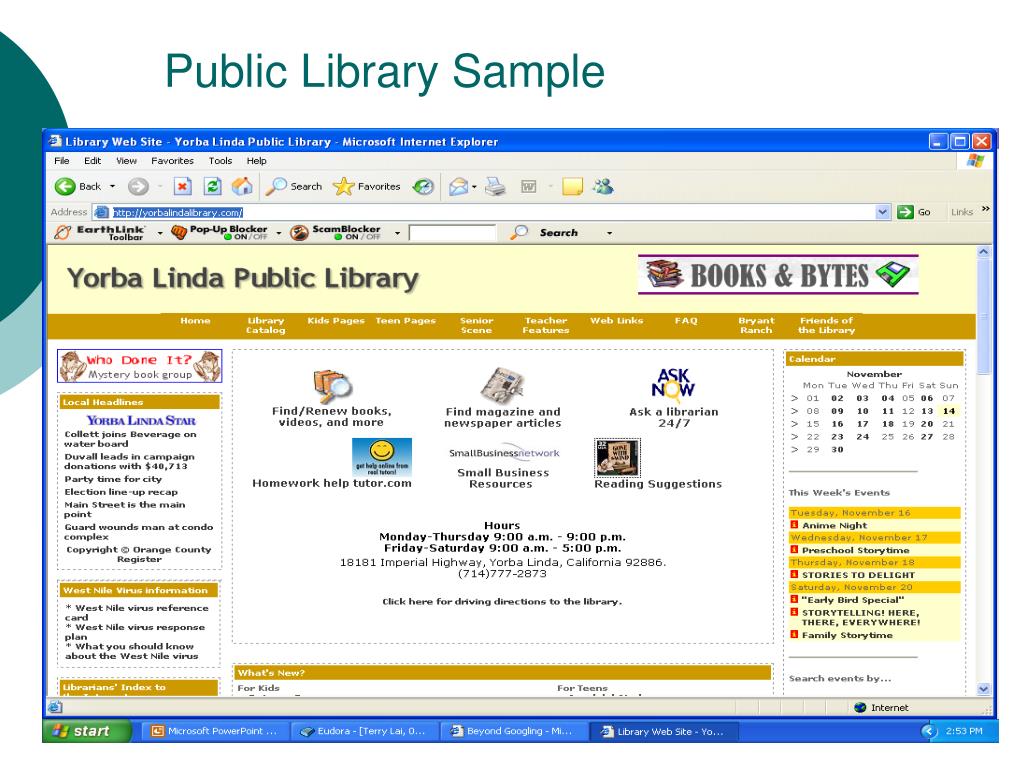This screenshot has height=768, width=1024.
Task: Click the green Go arrow button
Action: click(905, 212)
